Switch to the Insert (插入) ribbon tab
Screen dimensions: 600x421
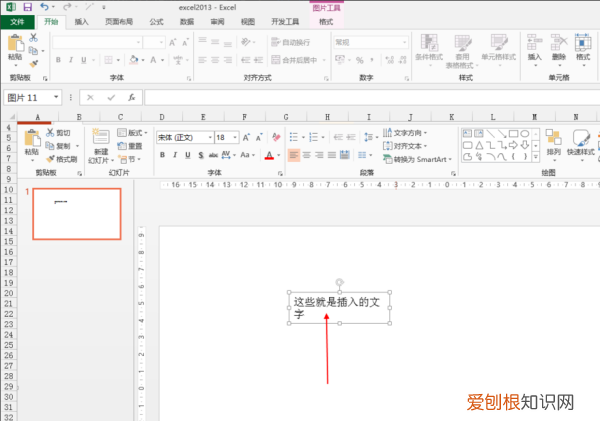(81, 22)
